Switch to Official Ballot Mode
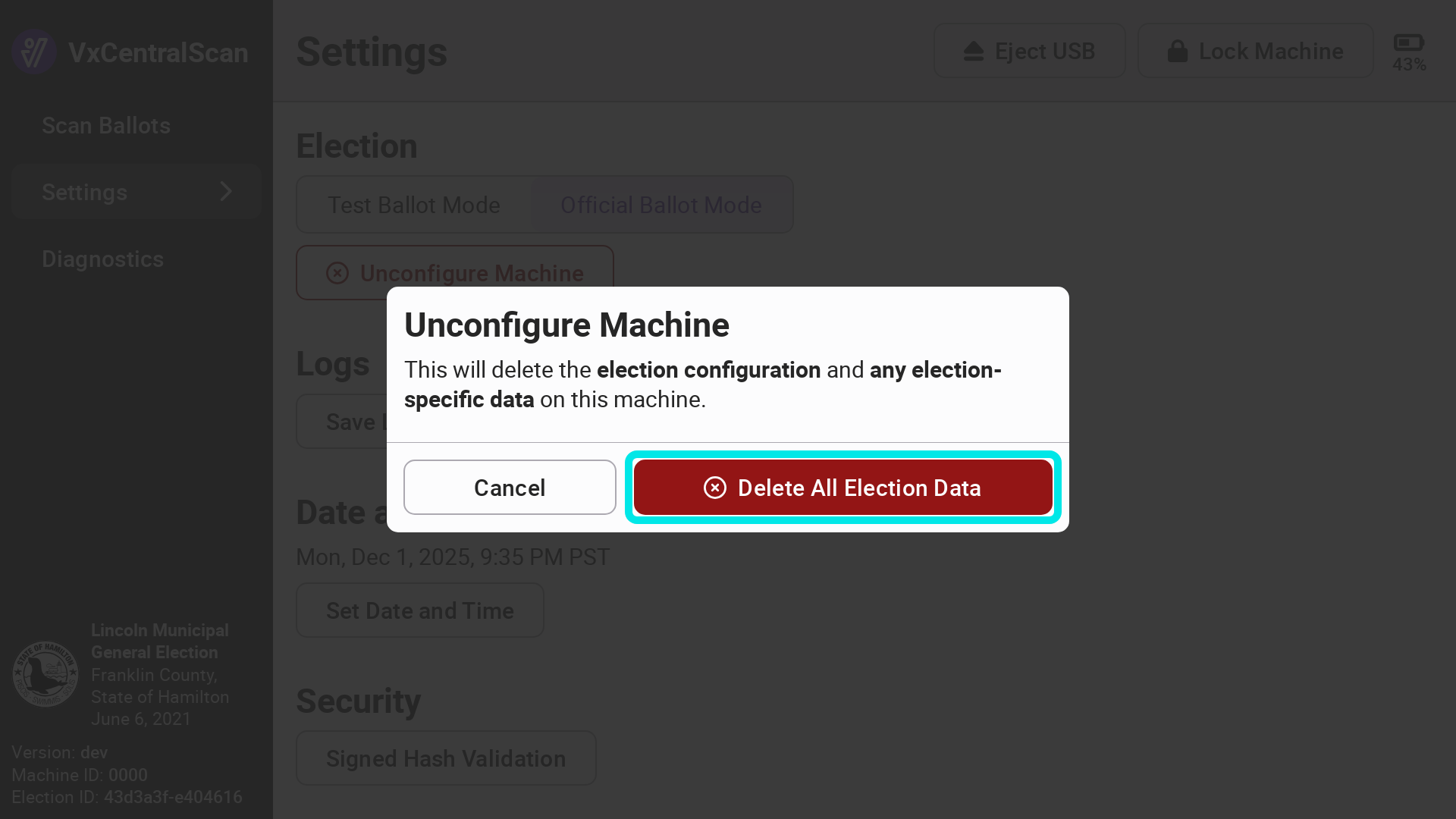This screenshot has width=1456, height=819. (x=661, y=205)
